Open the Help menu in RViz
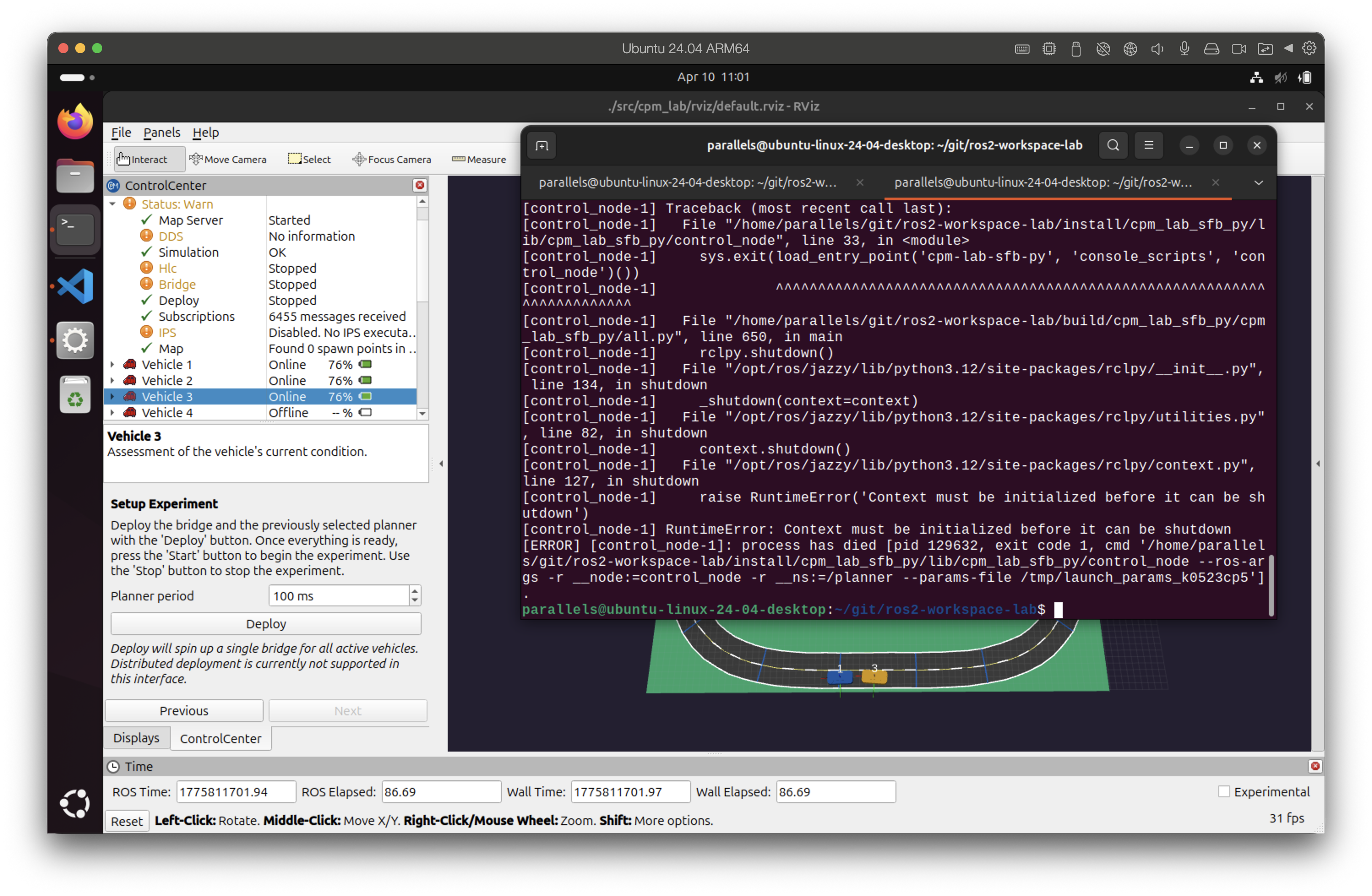Image resolution: width=1372 pixels, height=896 pixels. click(x=206, y=133)
